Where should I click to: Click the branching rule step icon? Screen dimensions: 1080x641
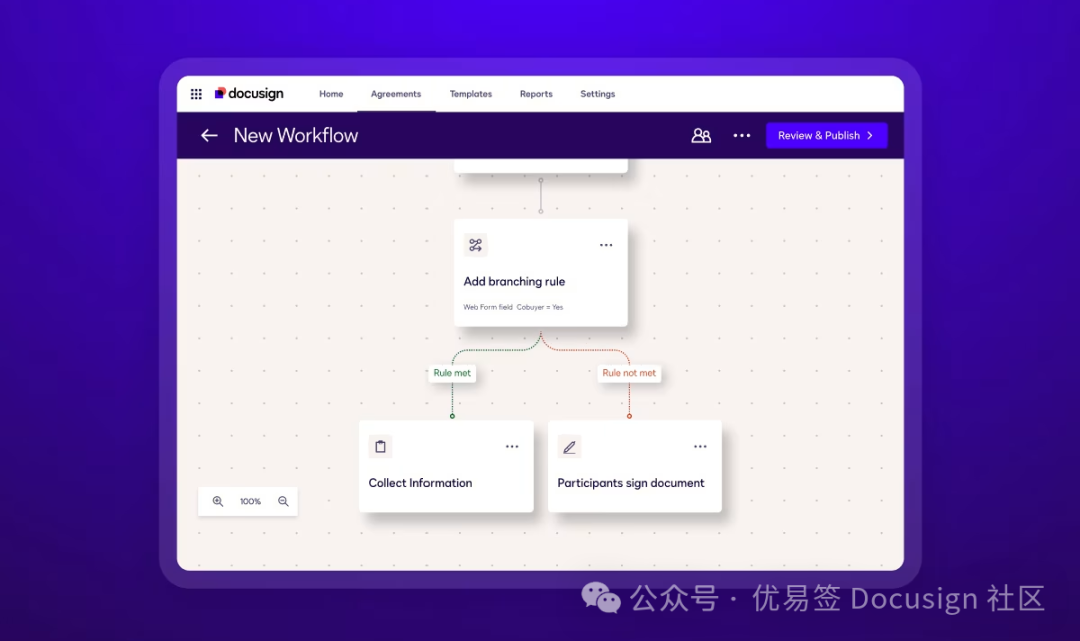pos(475,245)
